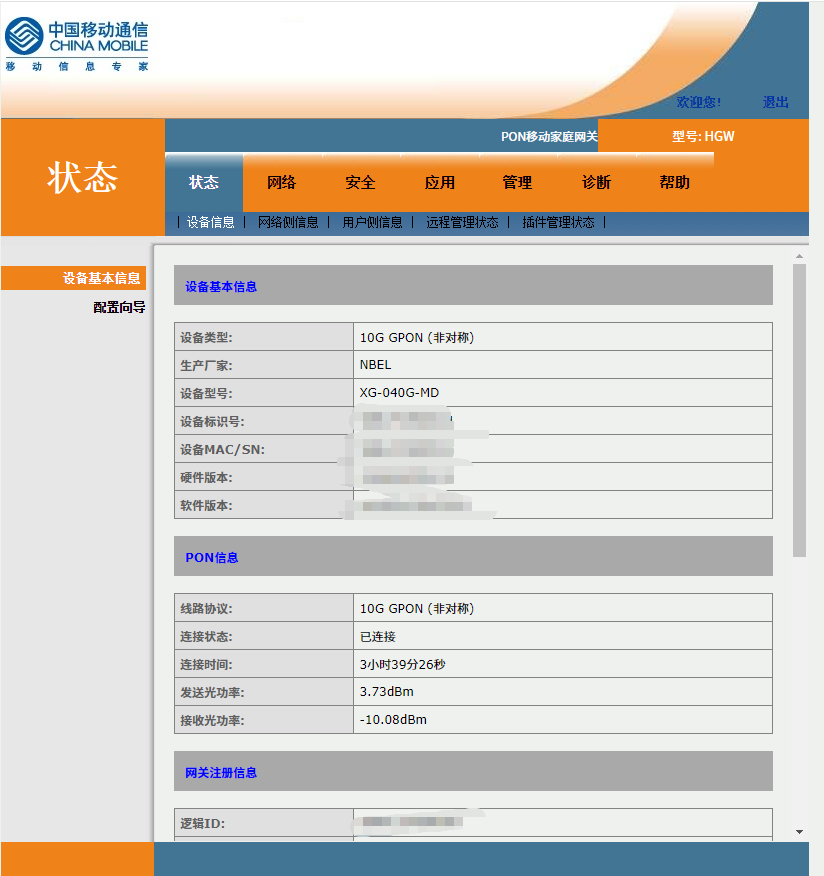Click the 型号: HGW header text
This screenshot has width=824, height=876.
pyautogui.click(x=703, y=136)
